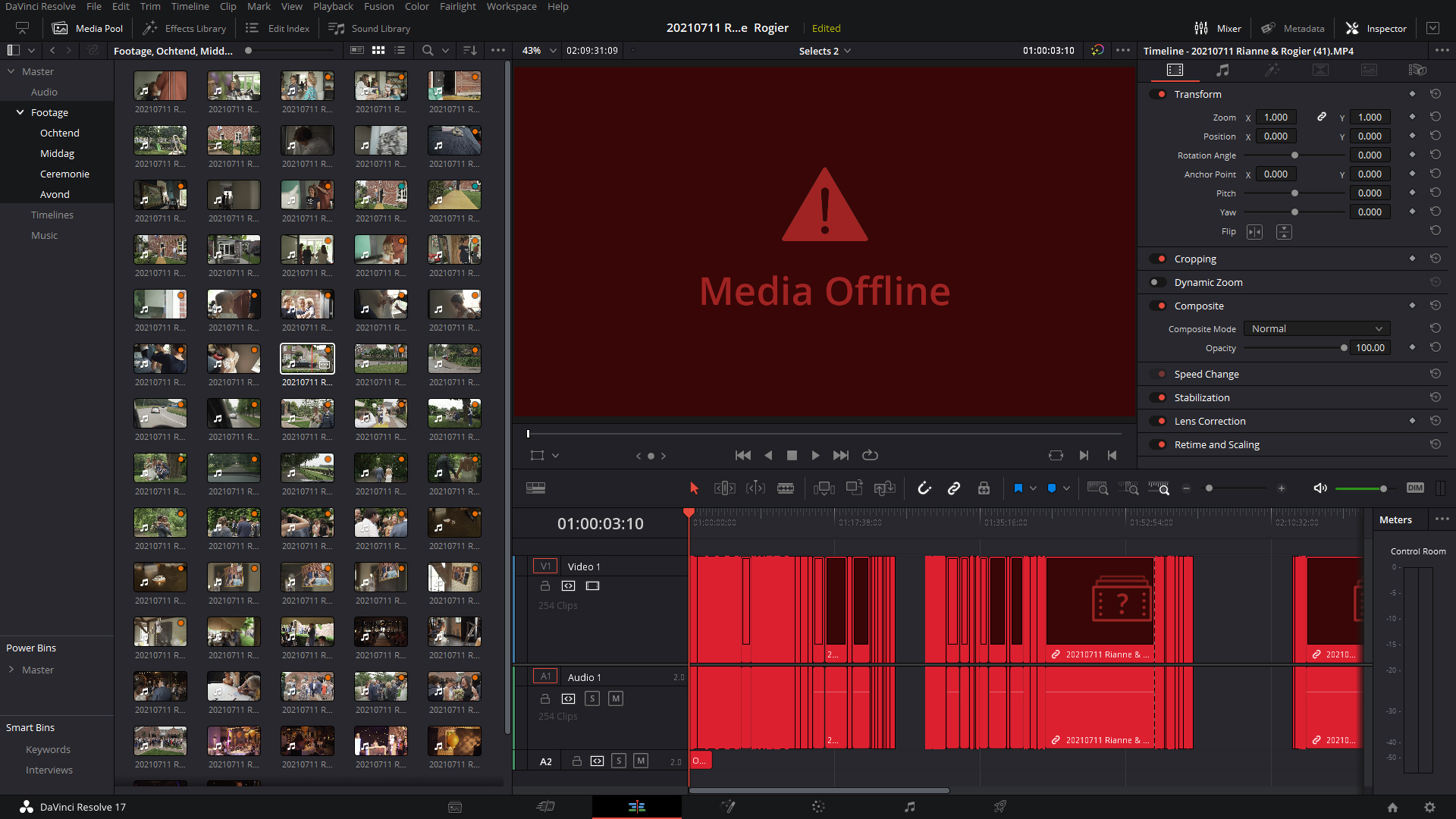Adjust the monitor volume slider
The image size is (1456, 819).
1382,488
